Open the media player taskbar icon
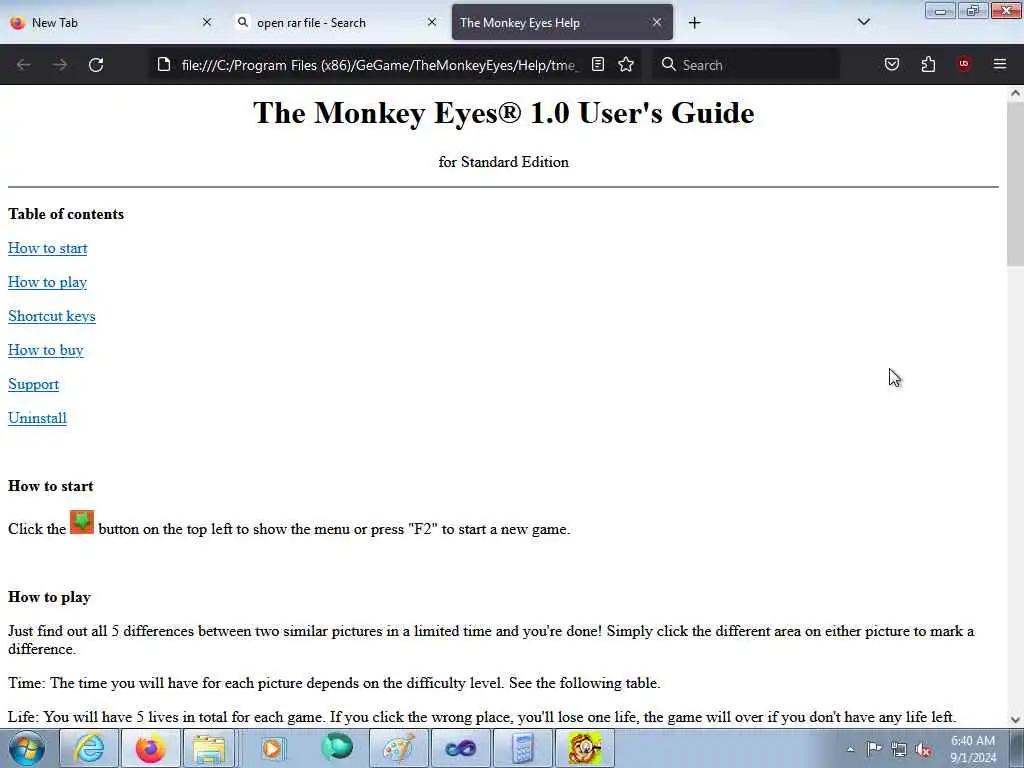Image resolution: width=1024 pixels, height=768 pixels. 272,748
